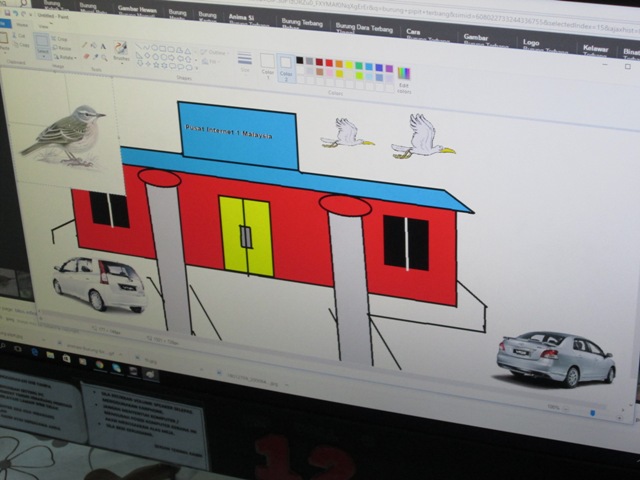Select the Color 1 foreground box
The width and height of the screenshot is (640, 480).
tap(267, 65)
